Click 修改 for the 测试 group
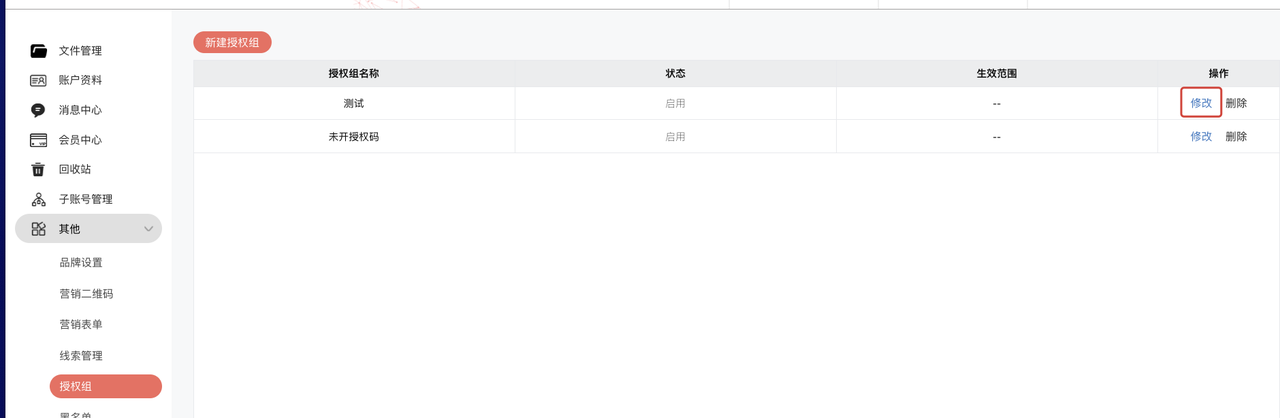 1201,103
